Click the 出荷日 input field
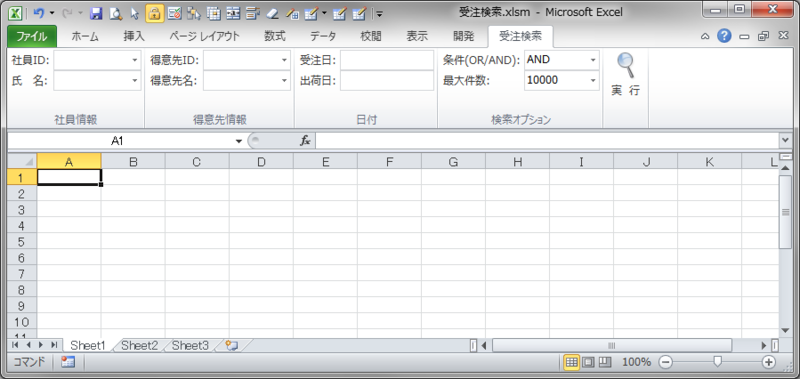800x379 pixels. pyautogui.click(x=387, y=81)
